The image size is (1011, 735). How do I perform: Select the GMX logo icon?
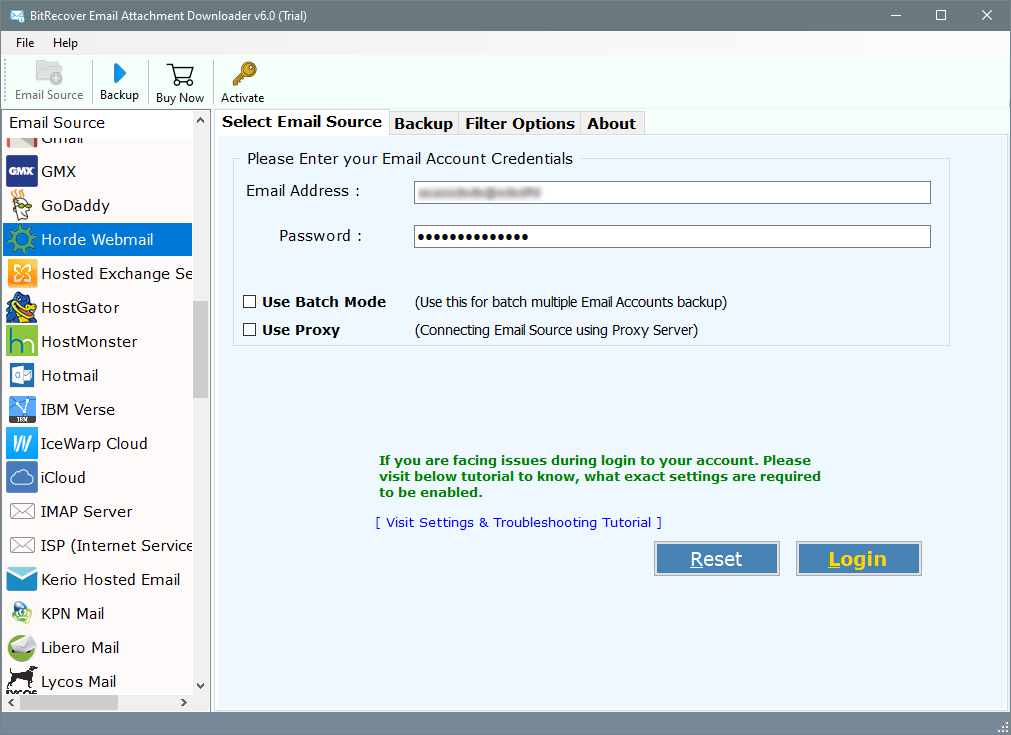(x=22, y=172)
